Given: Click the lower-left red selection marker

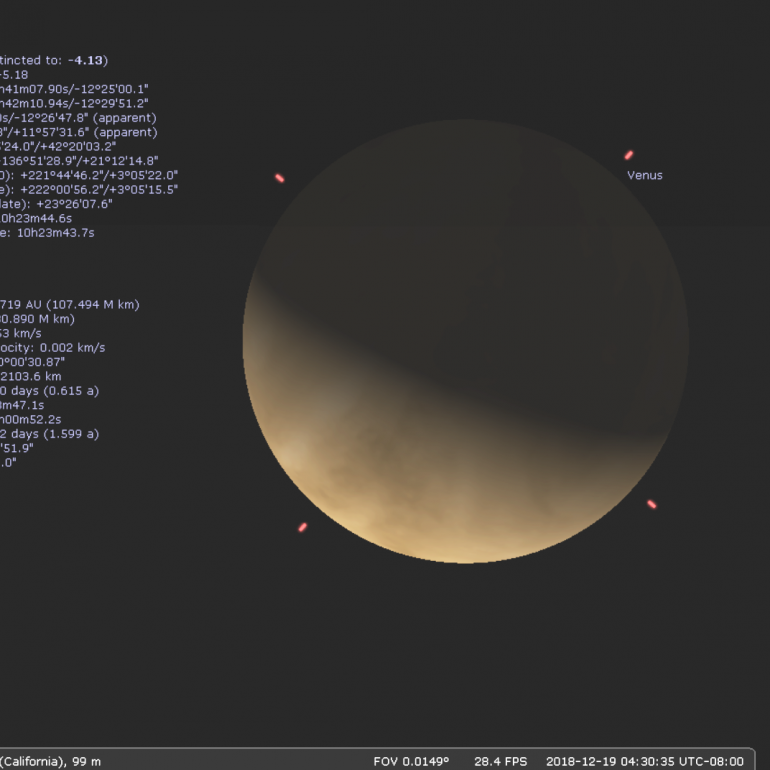Looking at the screenshot, I should pyautogui.click(x=302, y=527).
